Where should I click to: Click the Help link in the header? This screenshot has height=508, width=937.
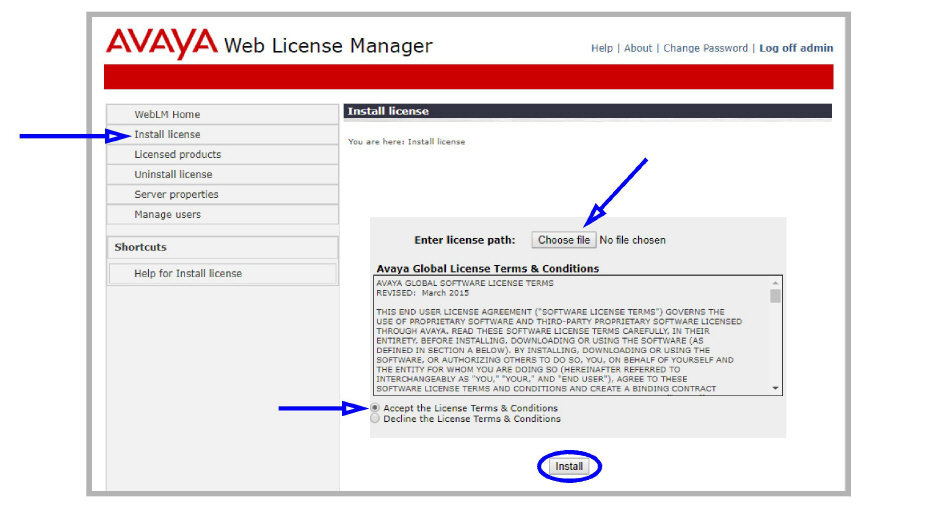(602, 48)
